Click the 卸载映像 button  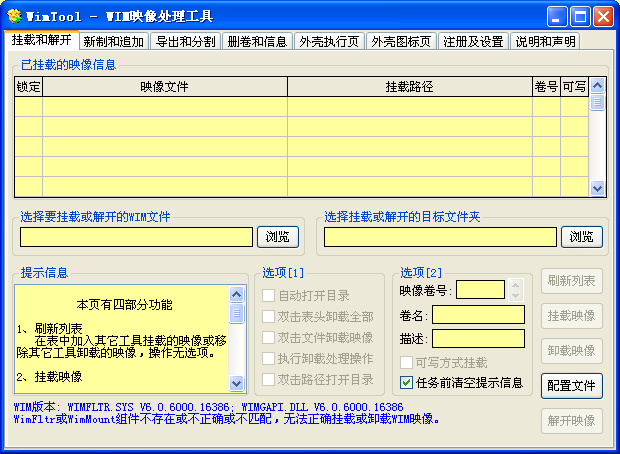pyautogui.click(x=572, y=351)
